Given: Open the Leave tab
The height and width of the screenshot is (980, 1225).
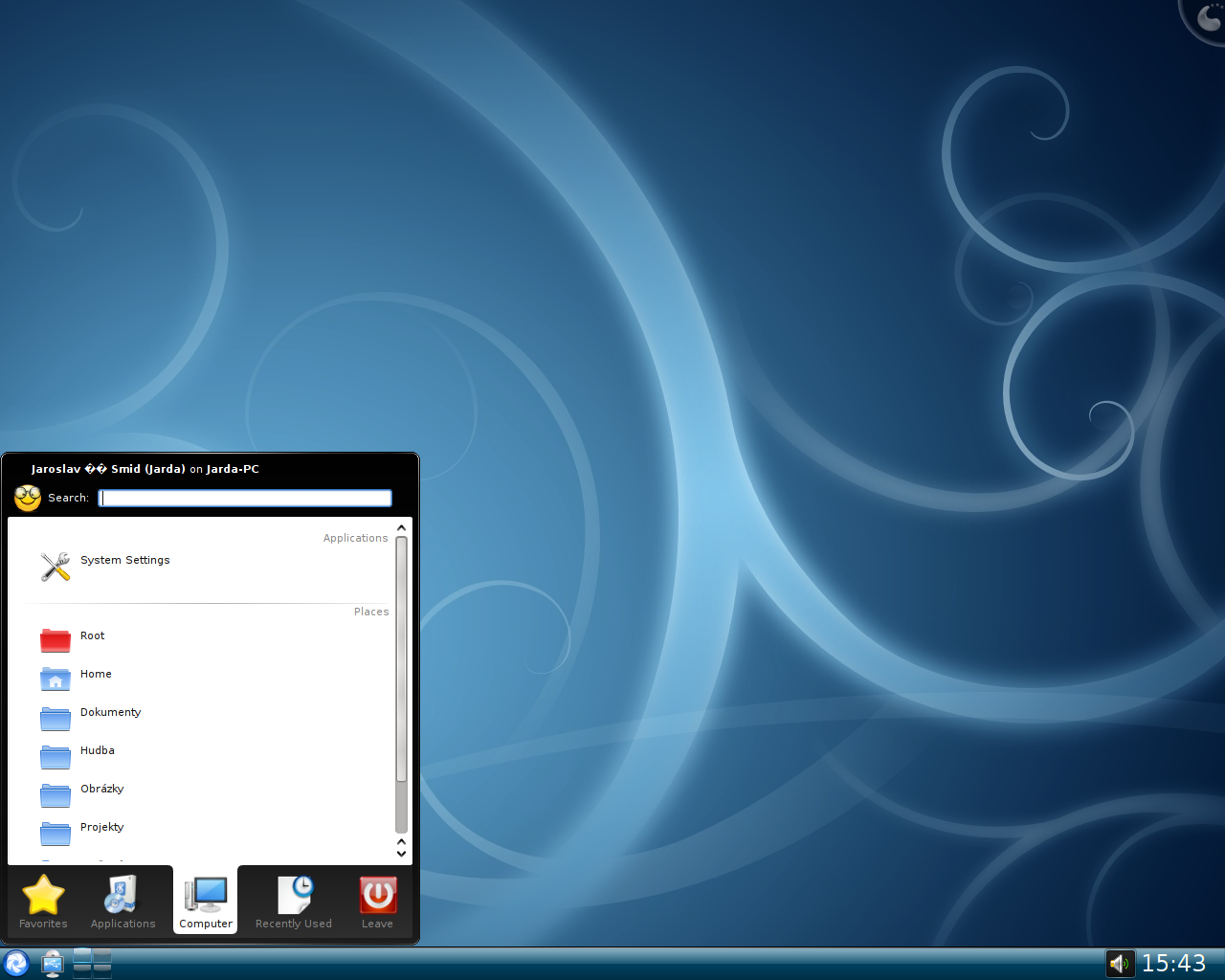Looking at the screenshot, I should [378, 902].
